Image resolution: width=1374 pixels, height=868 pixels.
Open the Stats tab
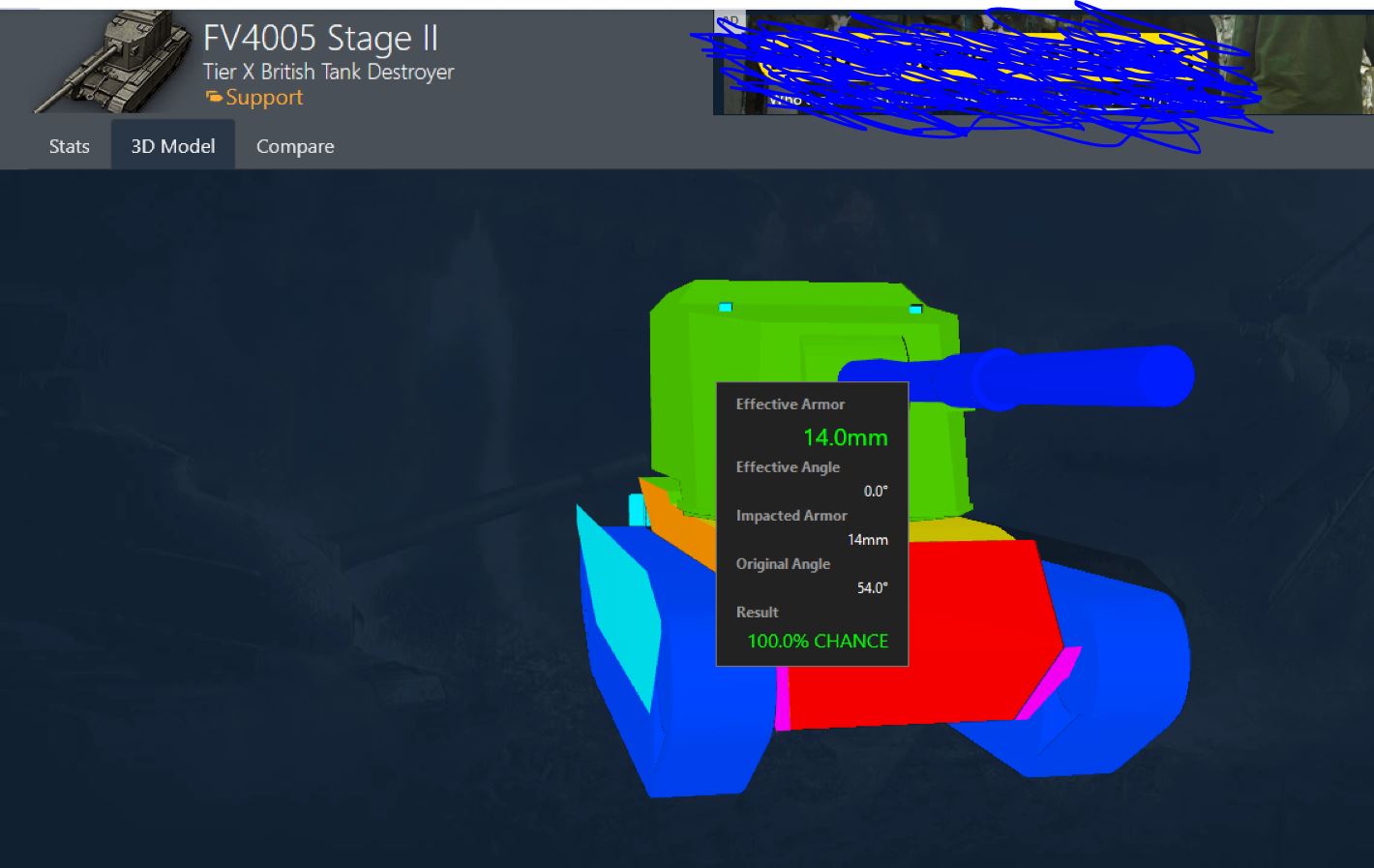[x=70, y=146]
